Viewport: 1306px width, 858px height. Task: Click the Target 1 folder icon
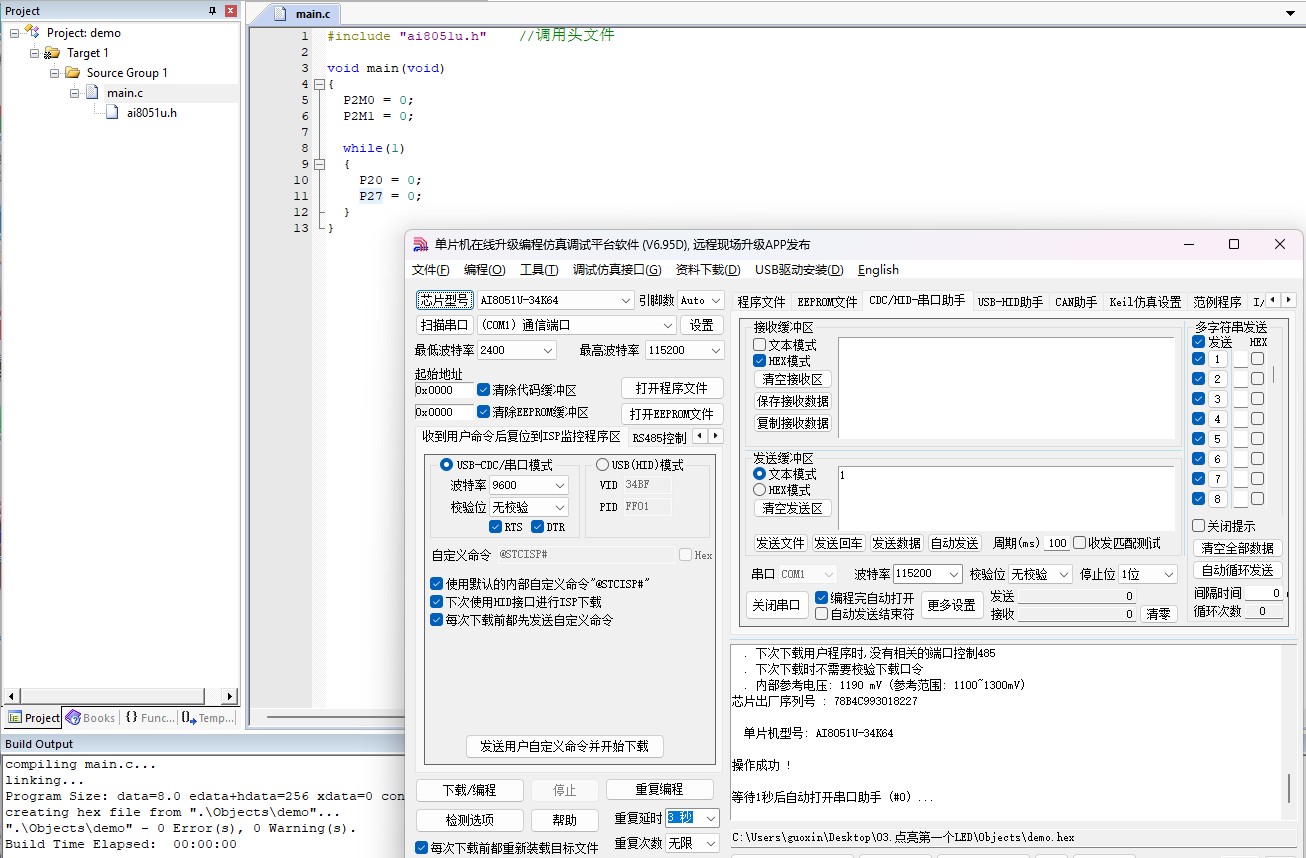54,53
